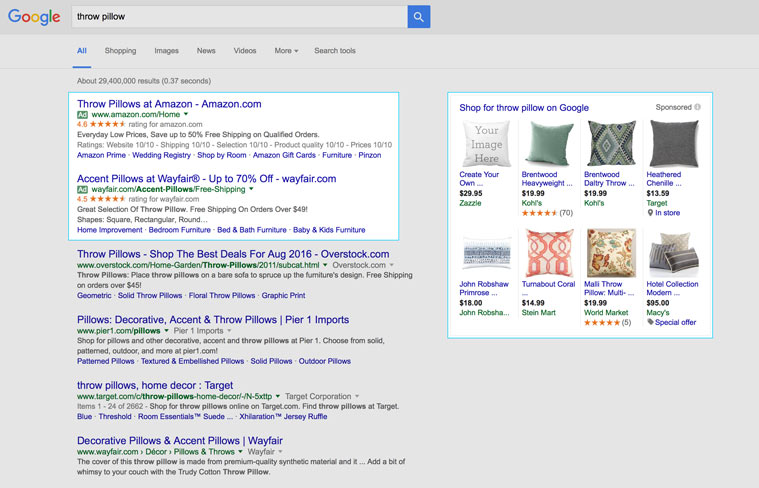This screenshot has height=488, width=759.
Task: Open dropdown arrow after www.pier1.com/pillows
Action: click(x=167, y=331)
